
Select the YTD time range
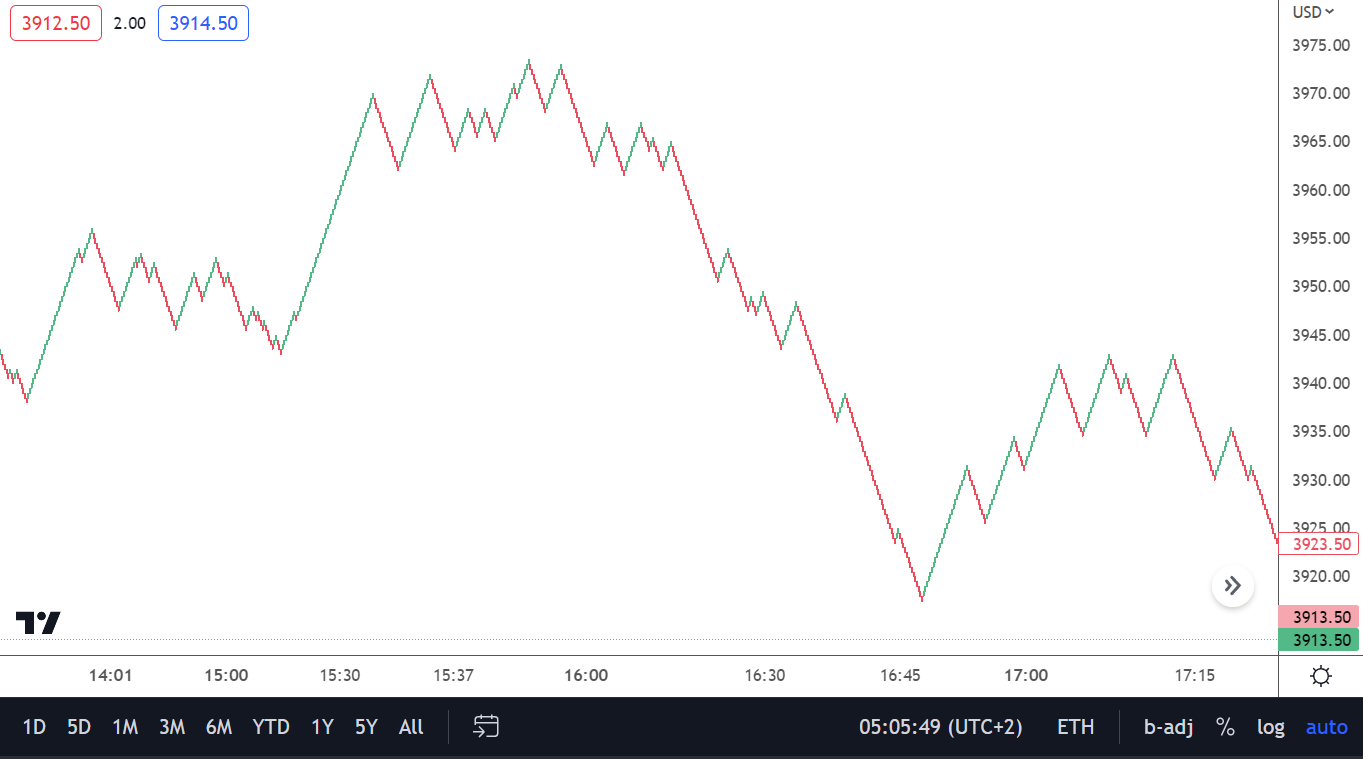[x=271, y=727]
